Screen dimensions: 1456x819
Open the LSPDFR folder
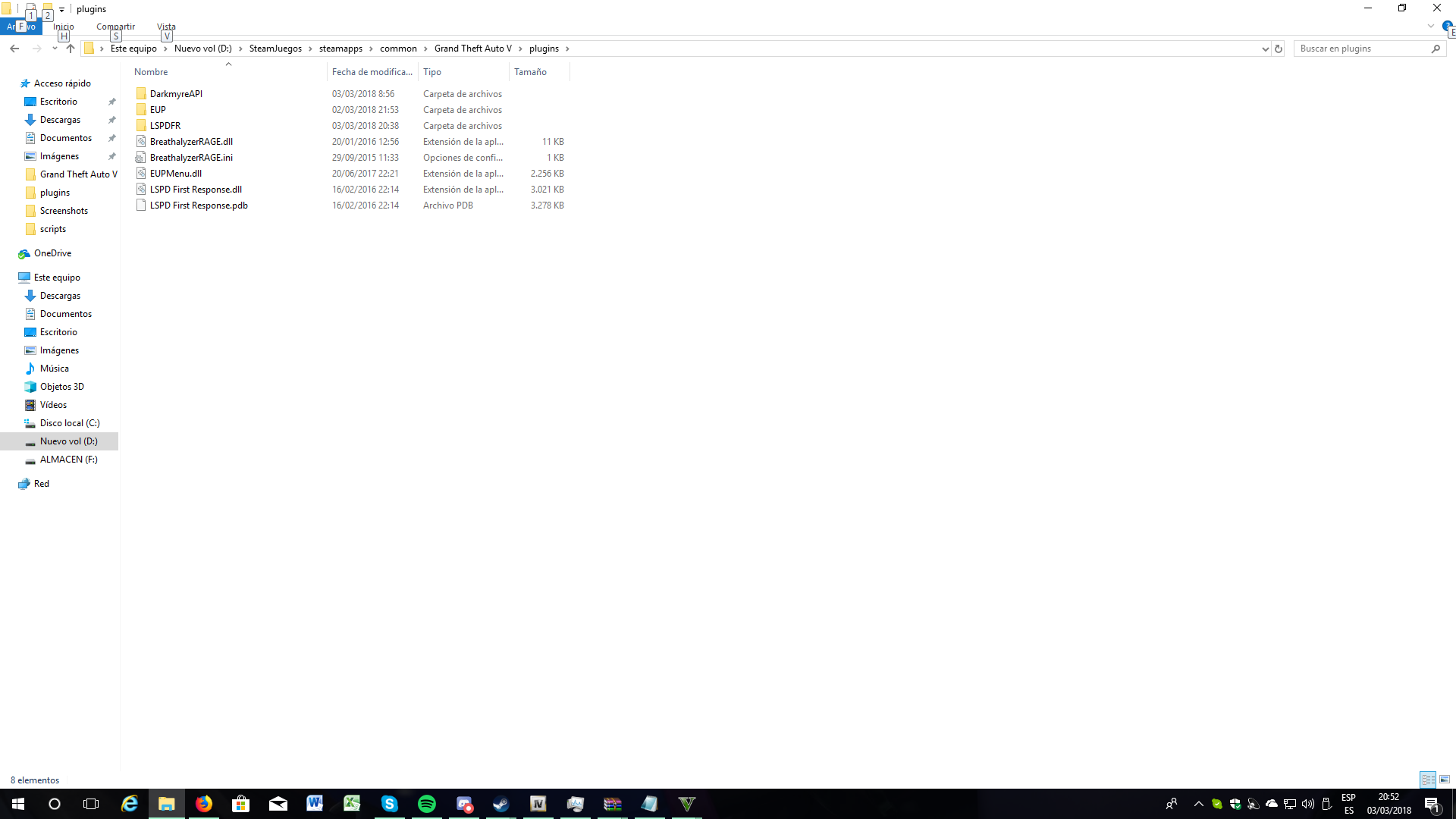[165, 126]
